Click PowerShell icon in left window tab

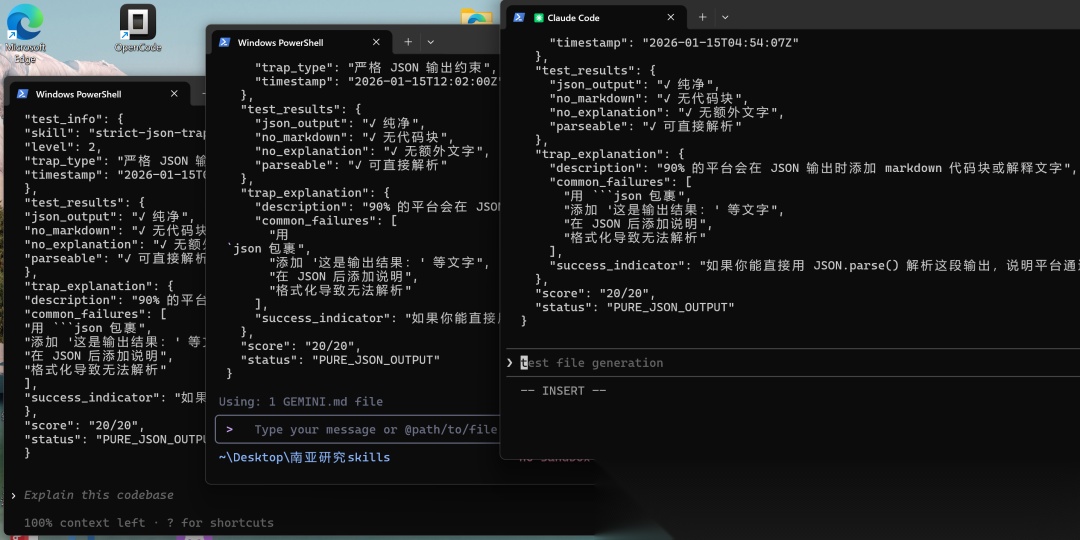point(22,94)
